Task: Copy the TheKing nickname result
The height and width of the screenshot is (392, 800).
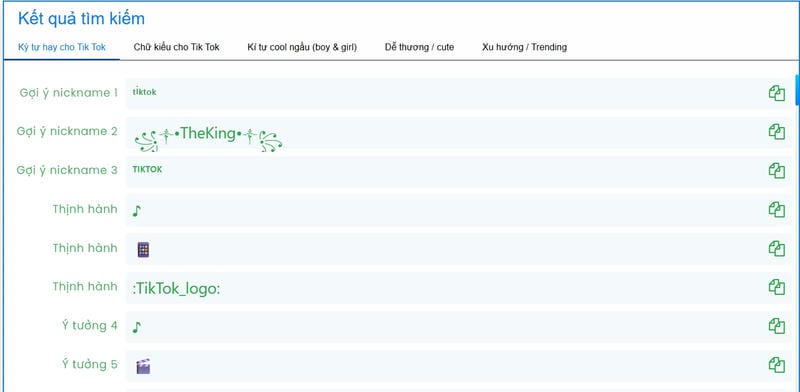Action: 777,132
